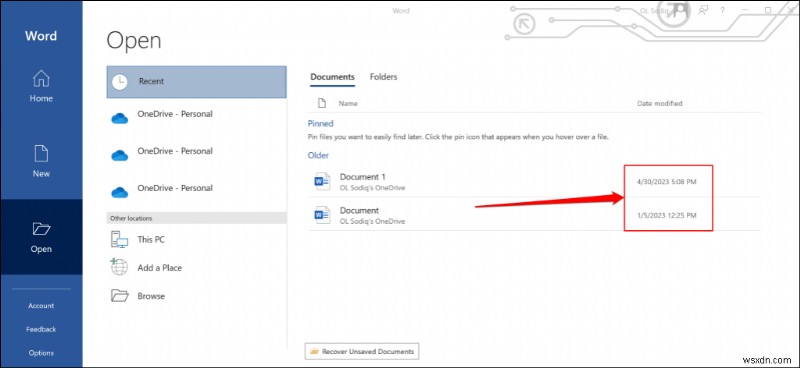This screenshot has width=800, height=368.
Task: Click Recover Unsaved Documents button
Action: click(x=362, y=351)
